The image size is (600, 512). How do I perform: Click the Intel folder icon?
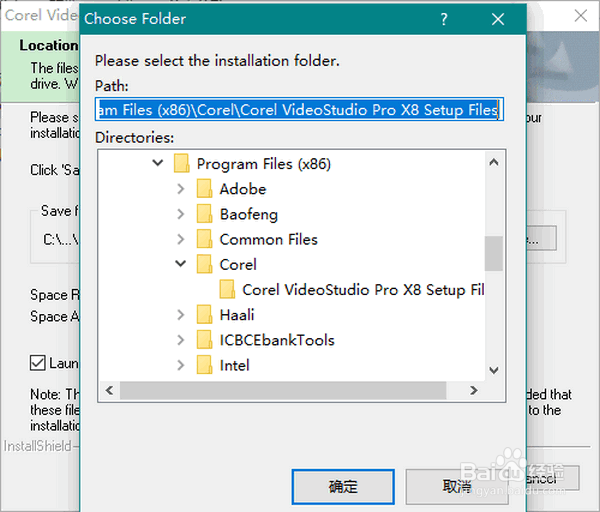tap(205, 365)
